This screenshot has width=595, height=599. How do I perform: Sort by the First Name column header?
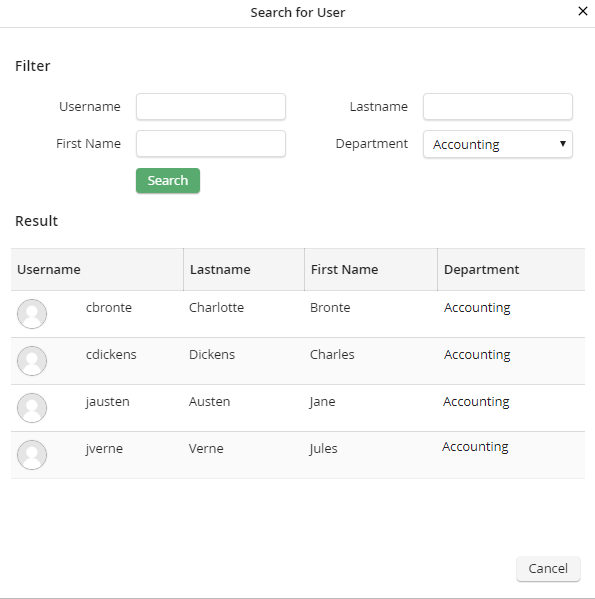pyautogui.click(x=371, y=269)
